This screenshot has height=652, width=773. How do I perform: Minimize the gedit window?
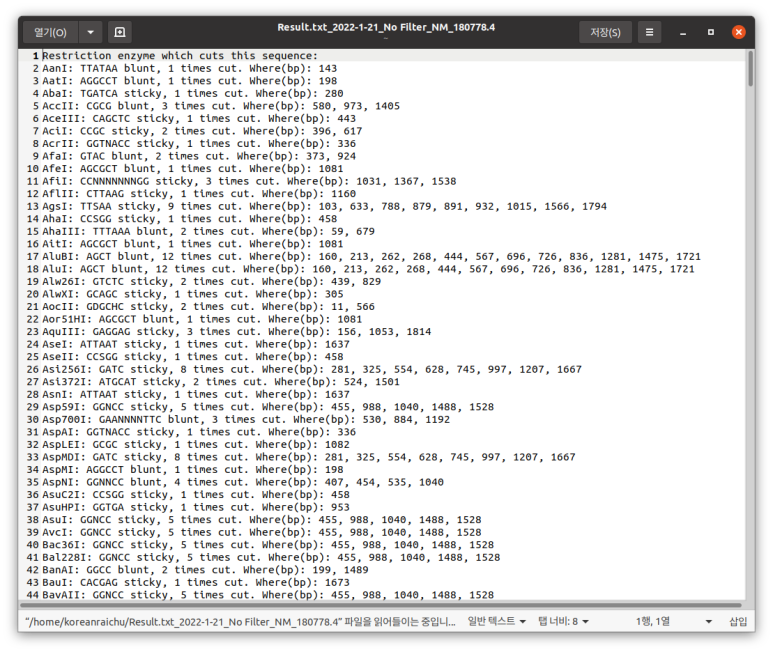click(683, 33)
